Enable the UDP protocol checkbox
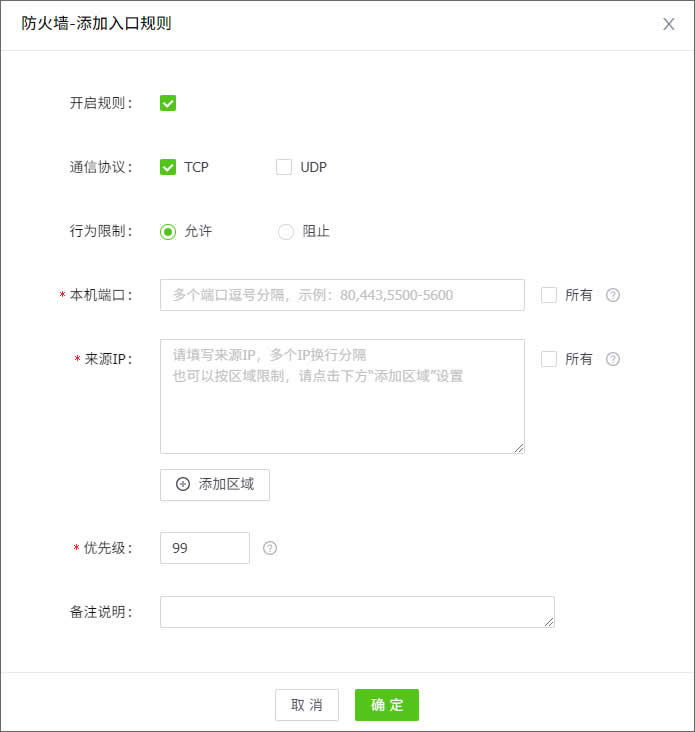 click(x=284, y=167)
